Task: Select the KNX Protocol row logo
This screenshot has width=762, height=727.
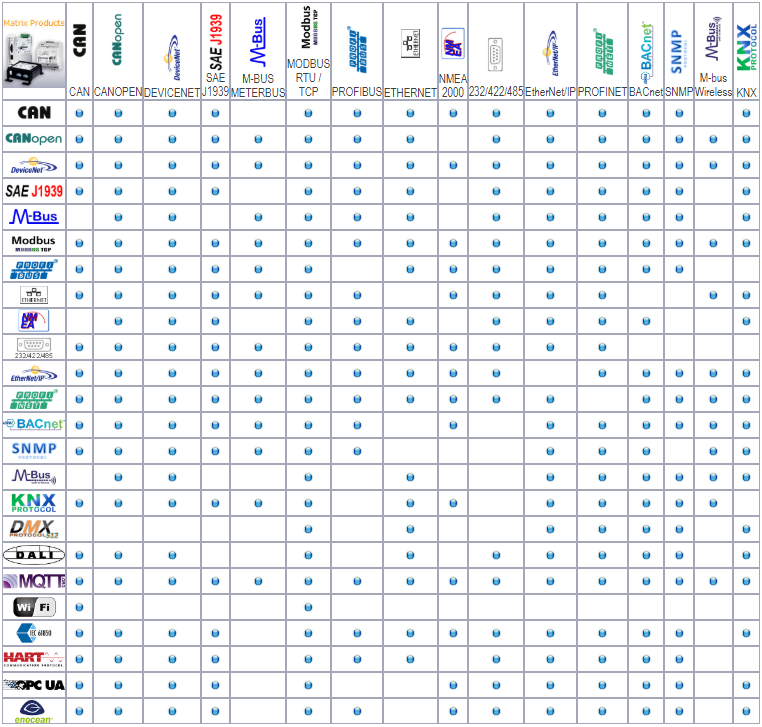Action: coord(34,503)
